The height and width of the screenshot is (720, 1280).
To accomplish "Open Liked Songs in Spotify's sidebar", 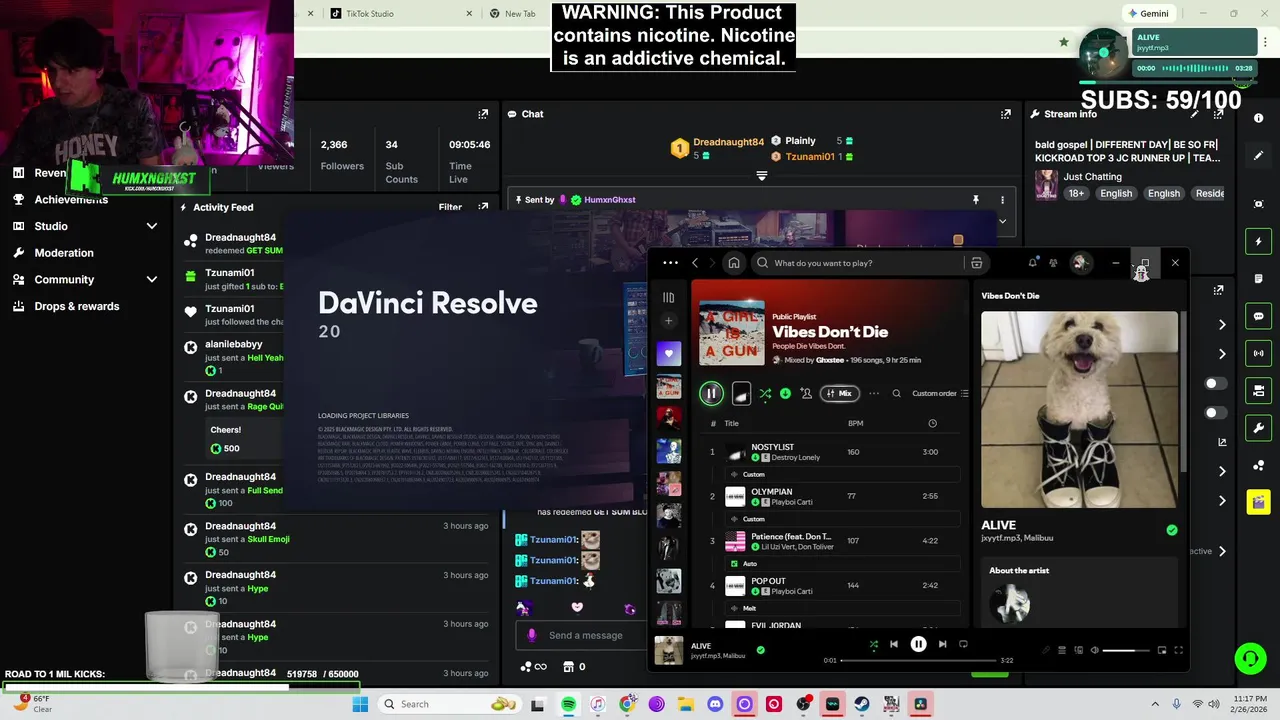I will coord(669,352).
